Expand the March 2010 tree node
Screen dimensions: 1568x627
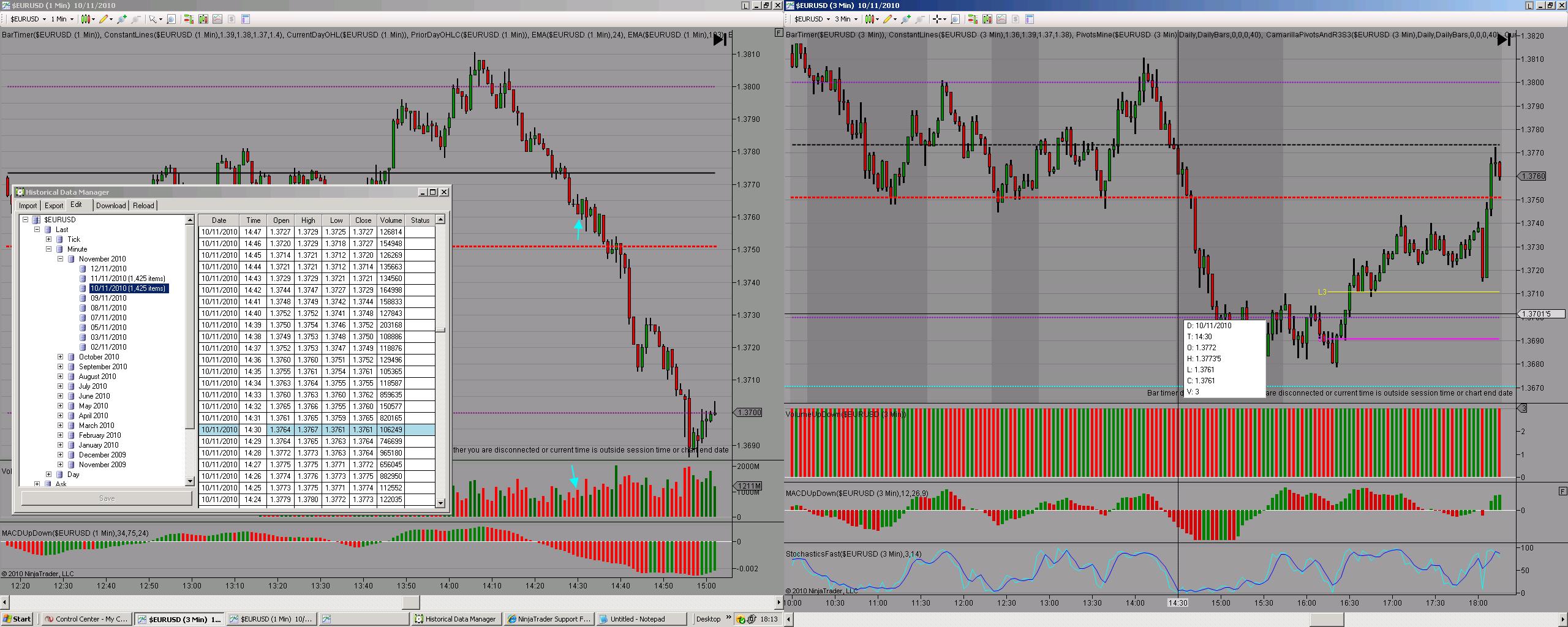tap(60, 426)
